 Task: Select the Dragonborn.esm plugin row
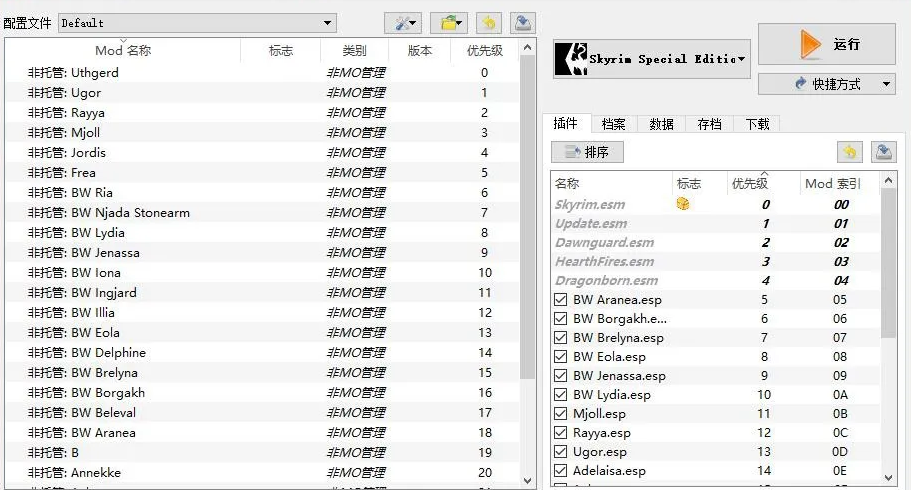coord(716,280)
